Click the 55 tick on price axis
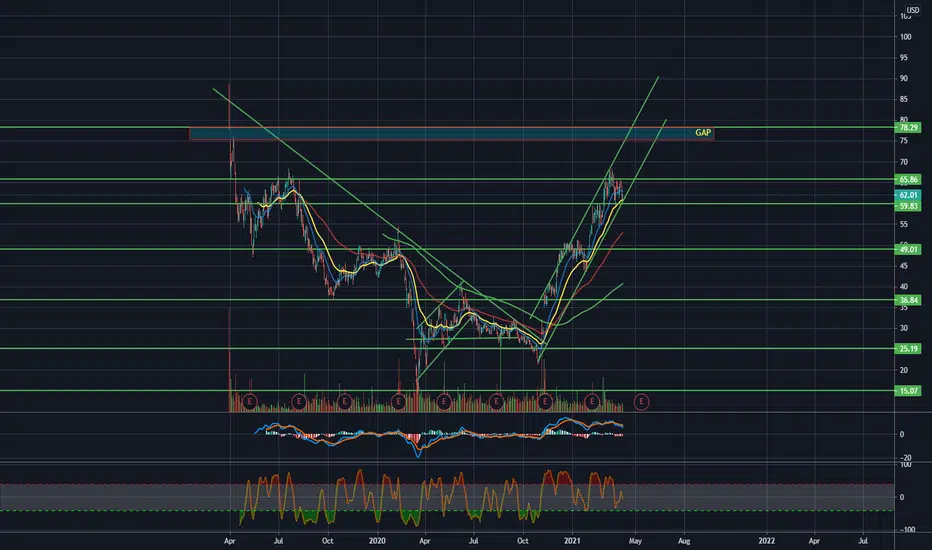 903,224
